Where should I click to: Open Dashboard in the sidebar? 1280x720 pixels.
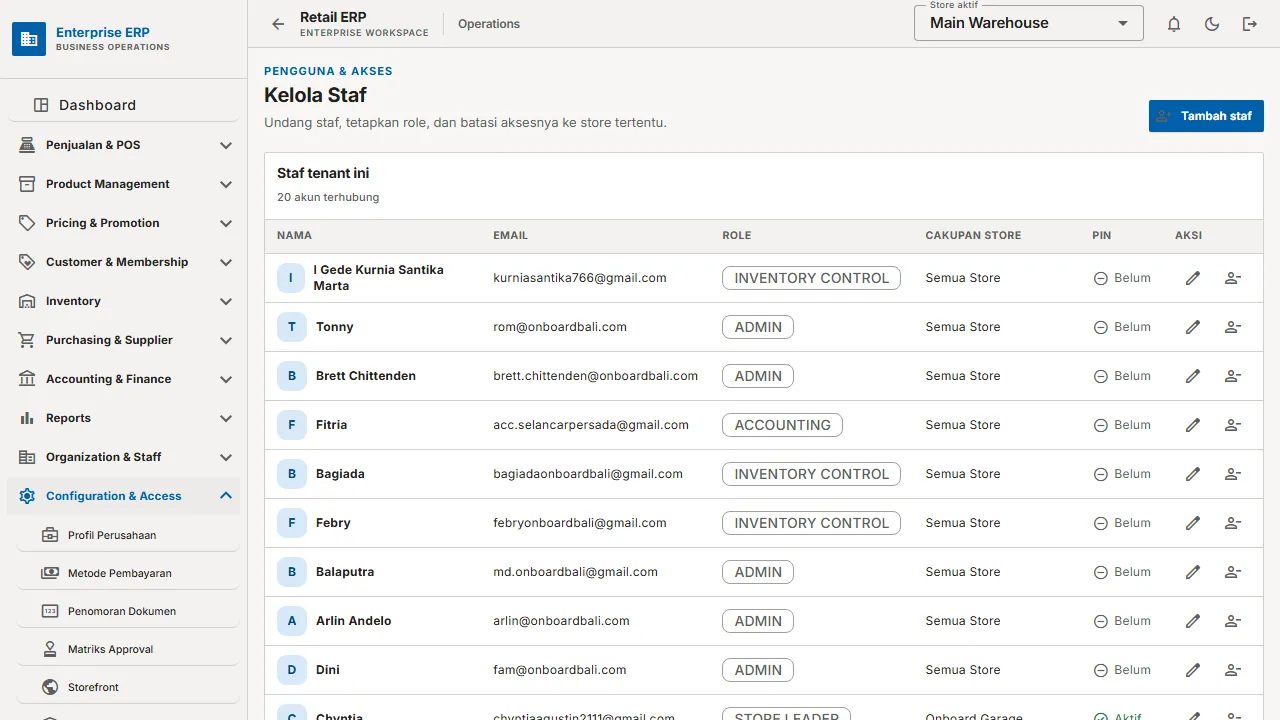tap(124, 105)
